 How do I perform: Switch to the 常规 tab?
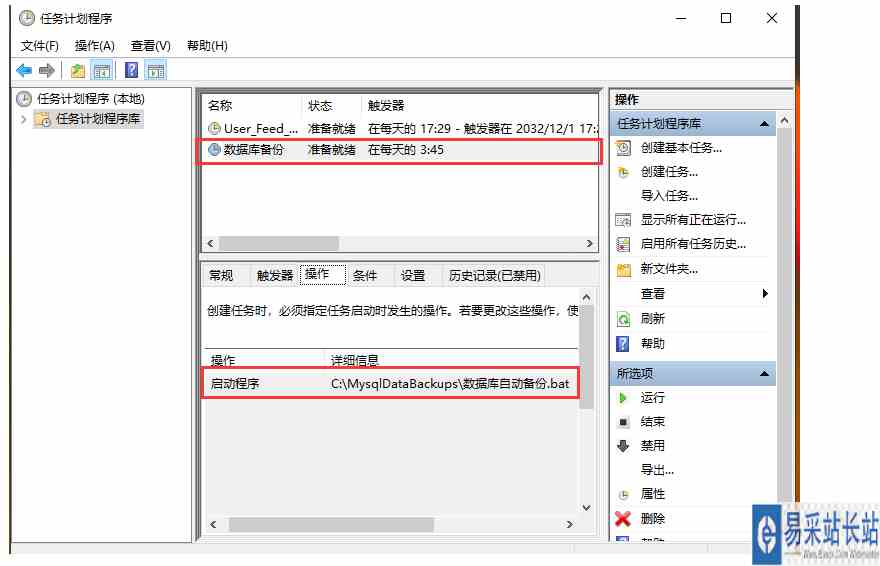[221, 275]
